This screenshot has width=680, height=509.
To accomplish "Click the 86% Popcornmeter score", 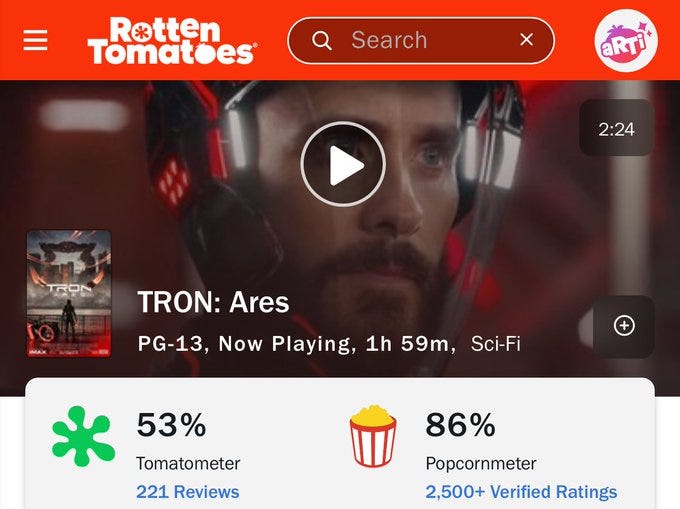I will coord(461,425).
